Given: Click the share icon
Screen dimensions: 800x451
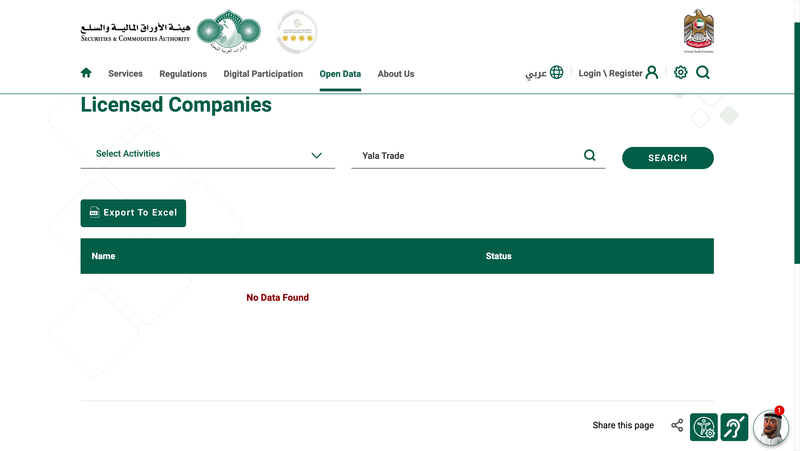Looking at the screenshot, I should [677, 425].
